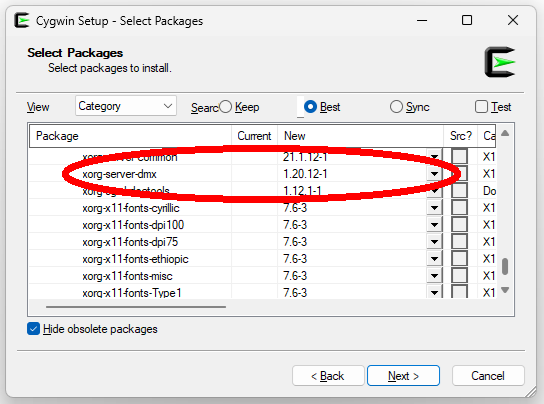Minimize the Cygwin Setup window

coord(422,20)
